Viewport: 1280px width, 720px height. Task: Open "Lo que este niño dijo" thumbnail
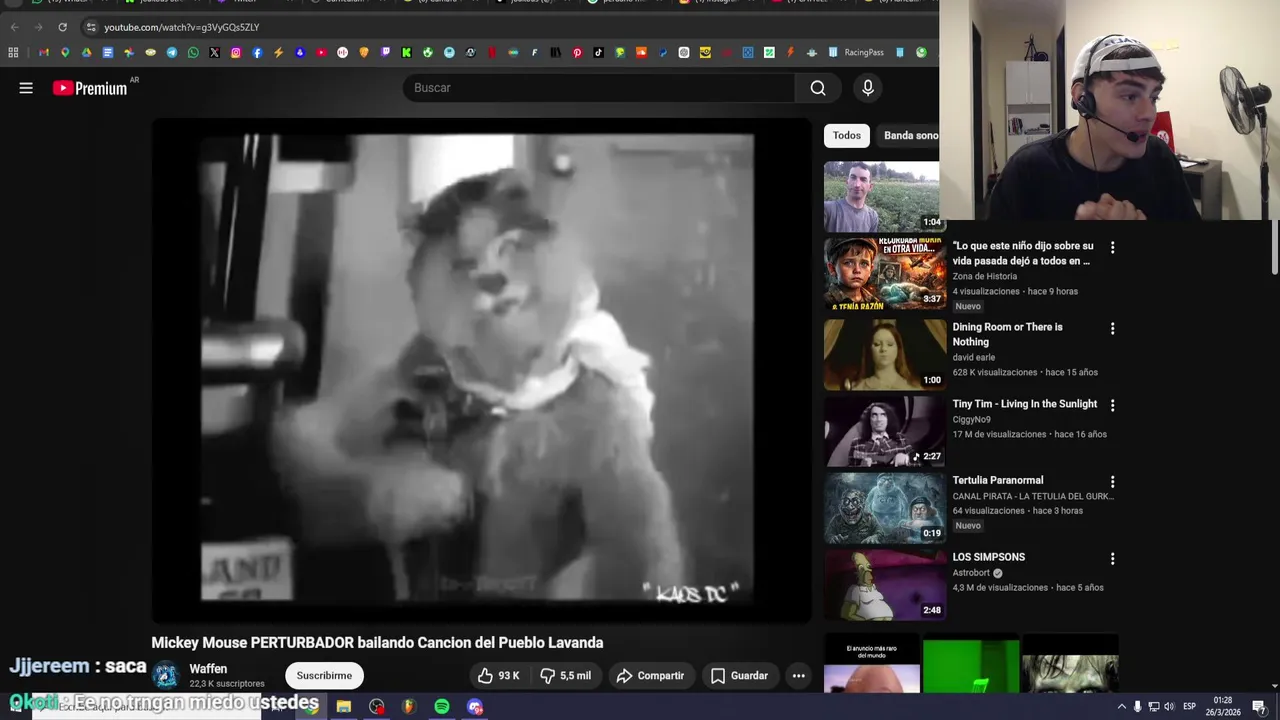pyautogui.click(x=885, y=274)
